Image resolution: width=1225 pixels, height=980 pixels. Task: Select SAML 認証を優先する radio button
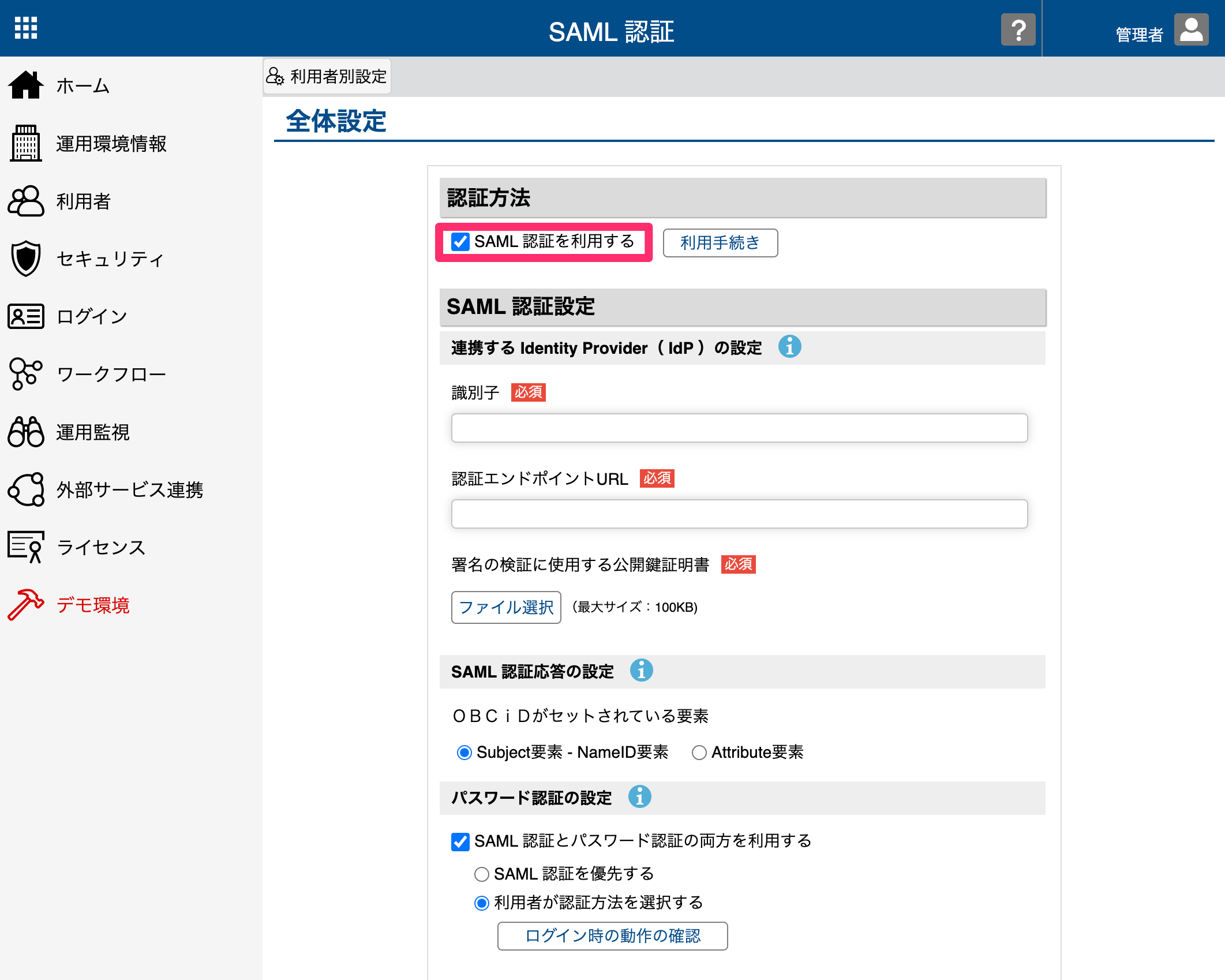[481, 874]
